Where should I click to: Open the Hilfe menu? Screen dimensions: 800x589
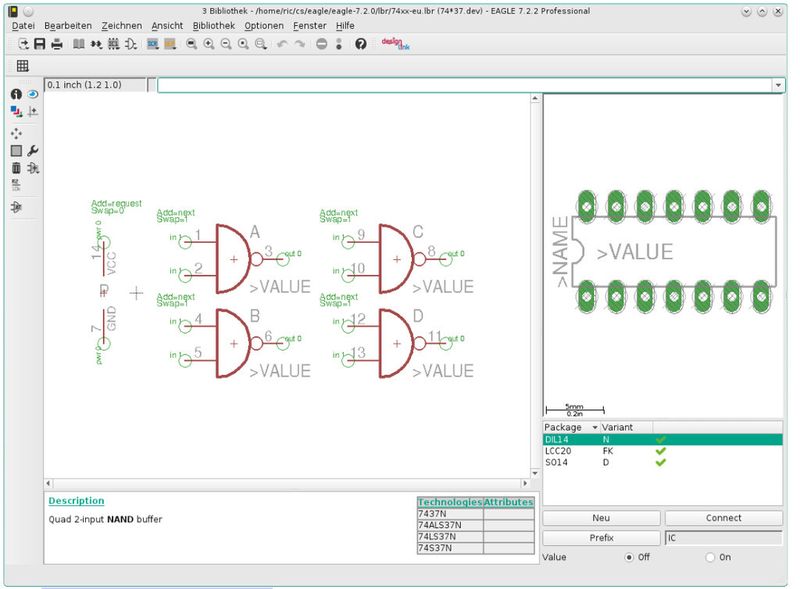pos(345,26)
